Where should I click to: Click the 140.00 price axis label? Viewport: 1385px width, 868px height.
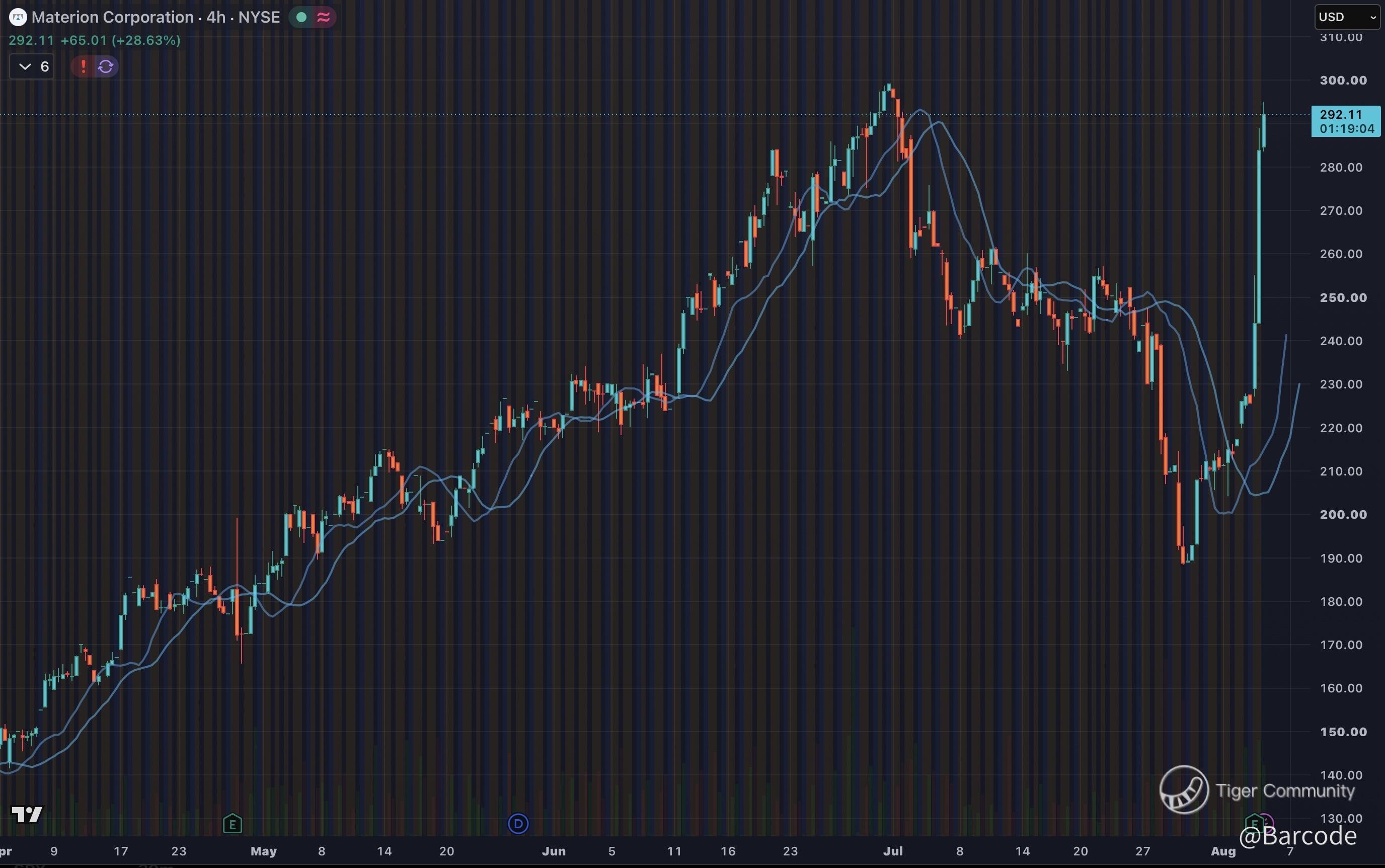pyautogui.click(x=1341, y=775)
